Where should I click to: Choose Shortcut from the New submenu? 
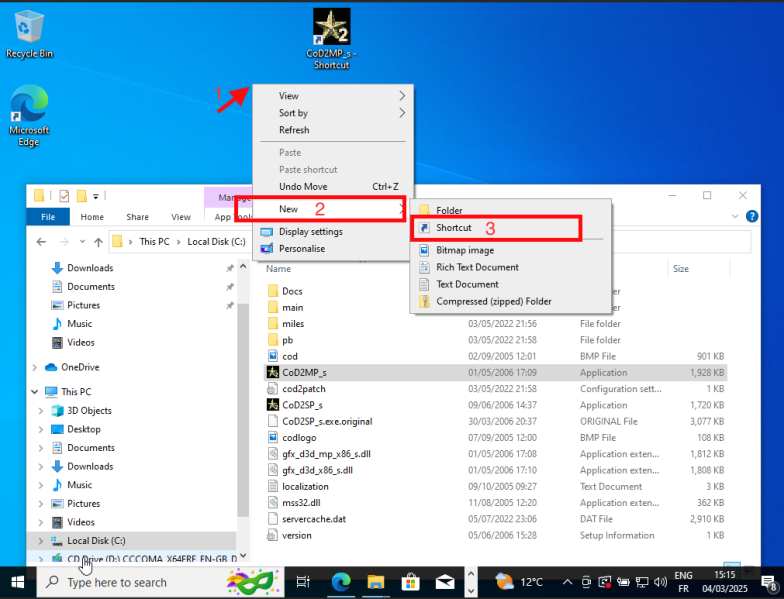tap(453, 228)
